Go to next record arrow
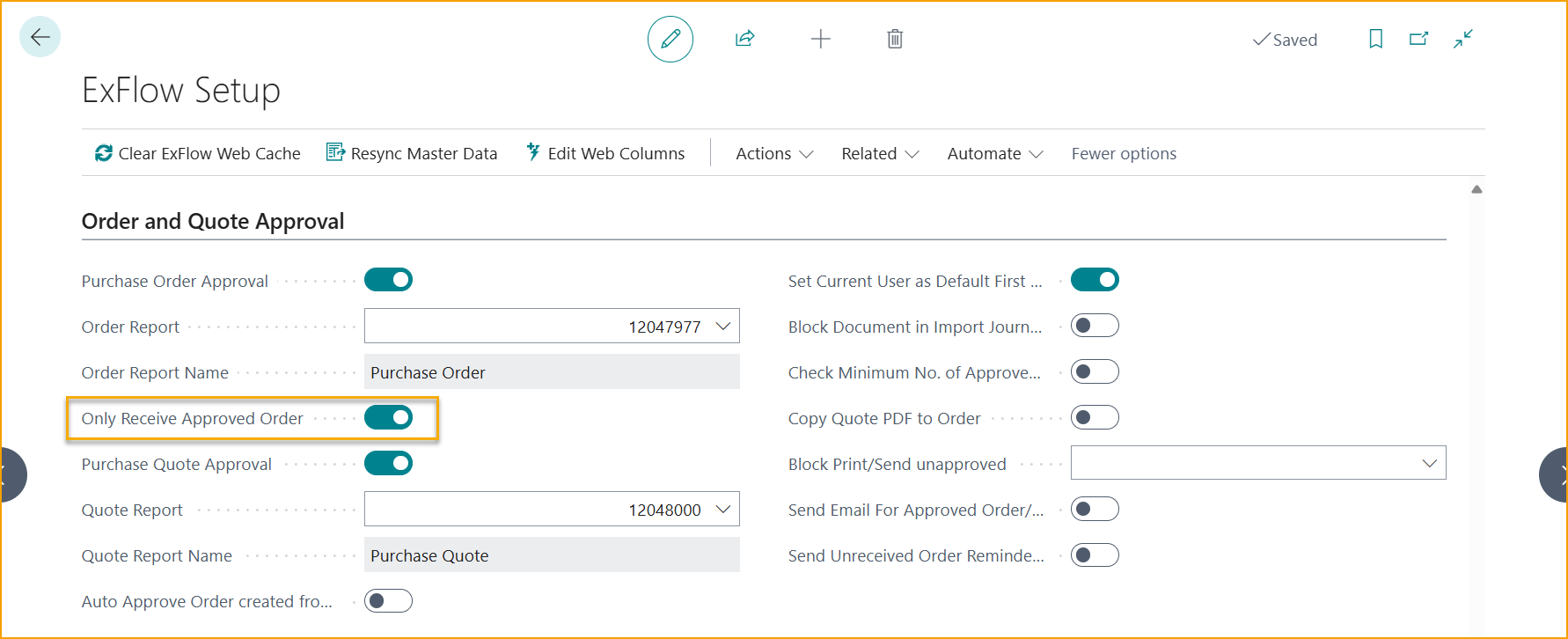 click(x=1554, y=475)
